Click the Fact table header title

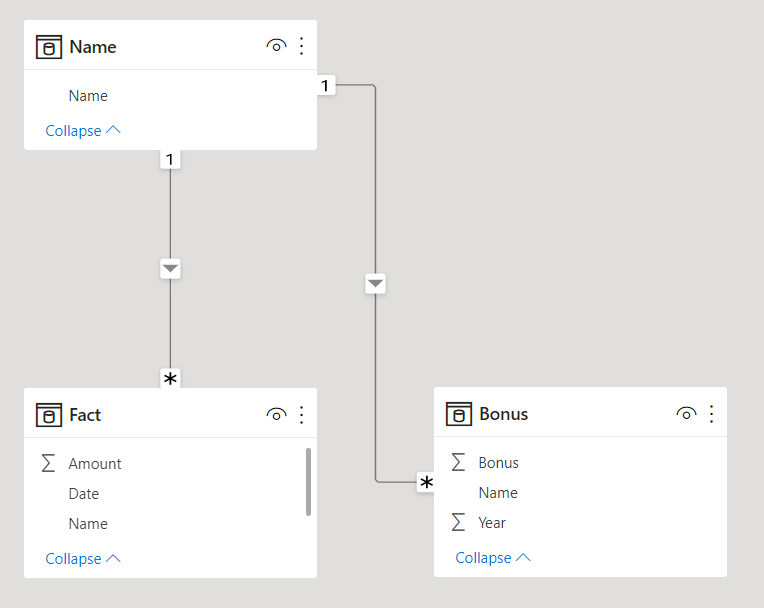[85, 415]
